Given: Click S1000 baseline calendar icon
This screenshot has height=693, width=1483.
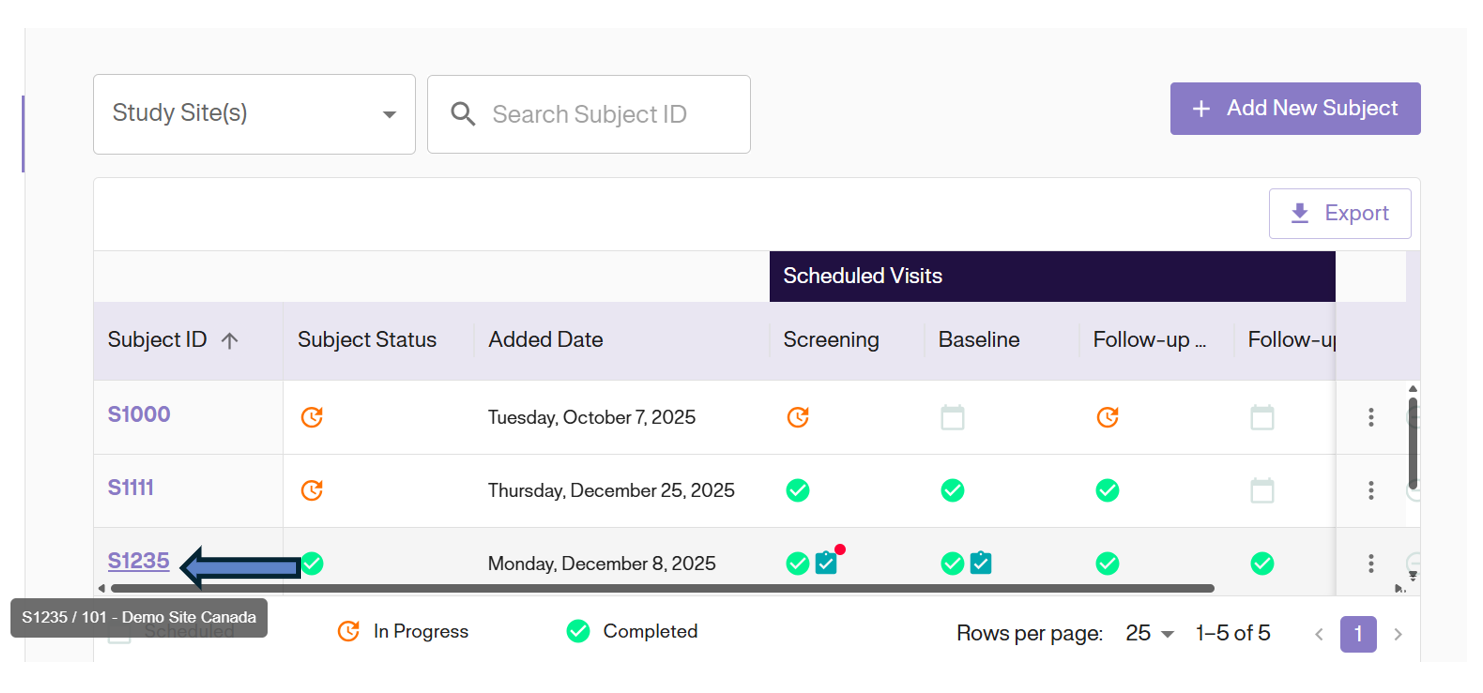Looking at the screenshot, I should pos(952,417).
